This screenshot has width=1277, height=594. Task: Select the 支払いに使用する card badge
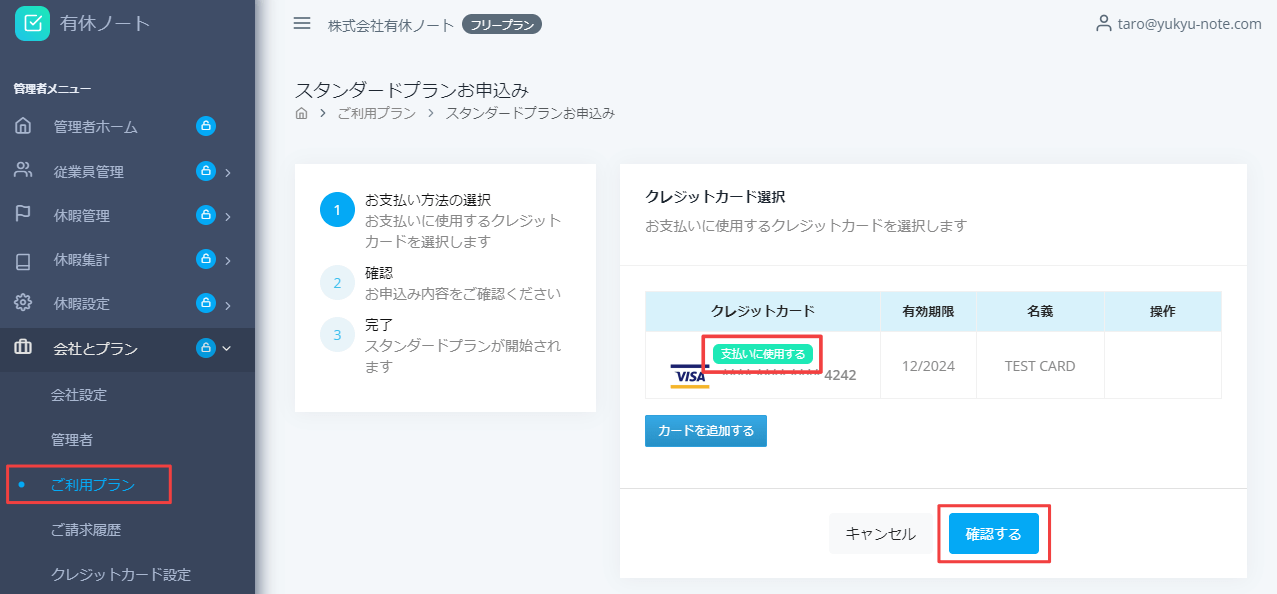click(763, 353)
